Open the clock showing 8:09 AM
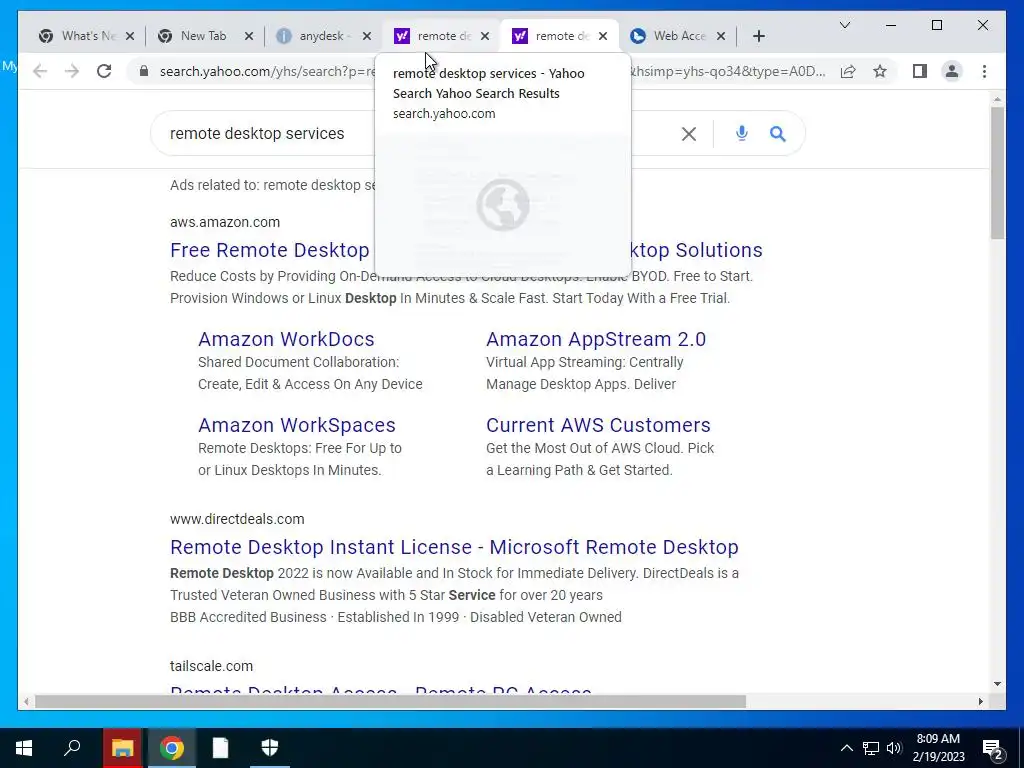The height and width of the screenshot is (768, 1024). 938,748
